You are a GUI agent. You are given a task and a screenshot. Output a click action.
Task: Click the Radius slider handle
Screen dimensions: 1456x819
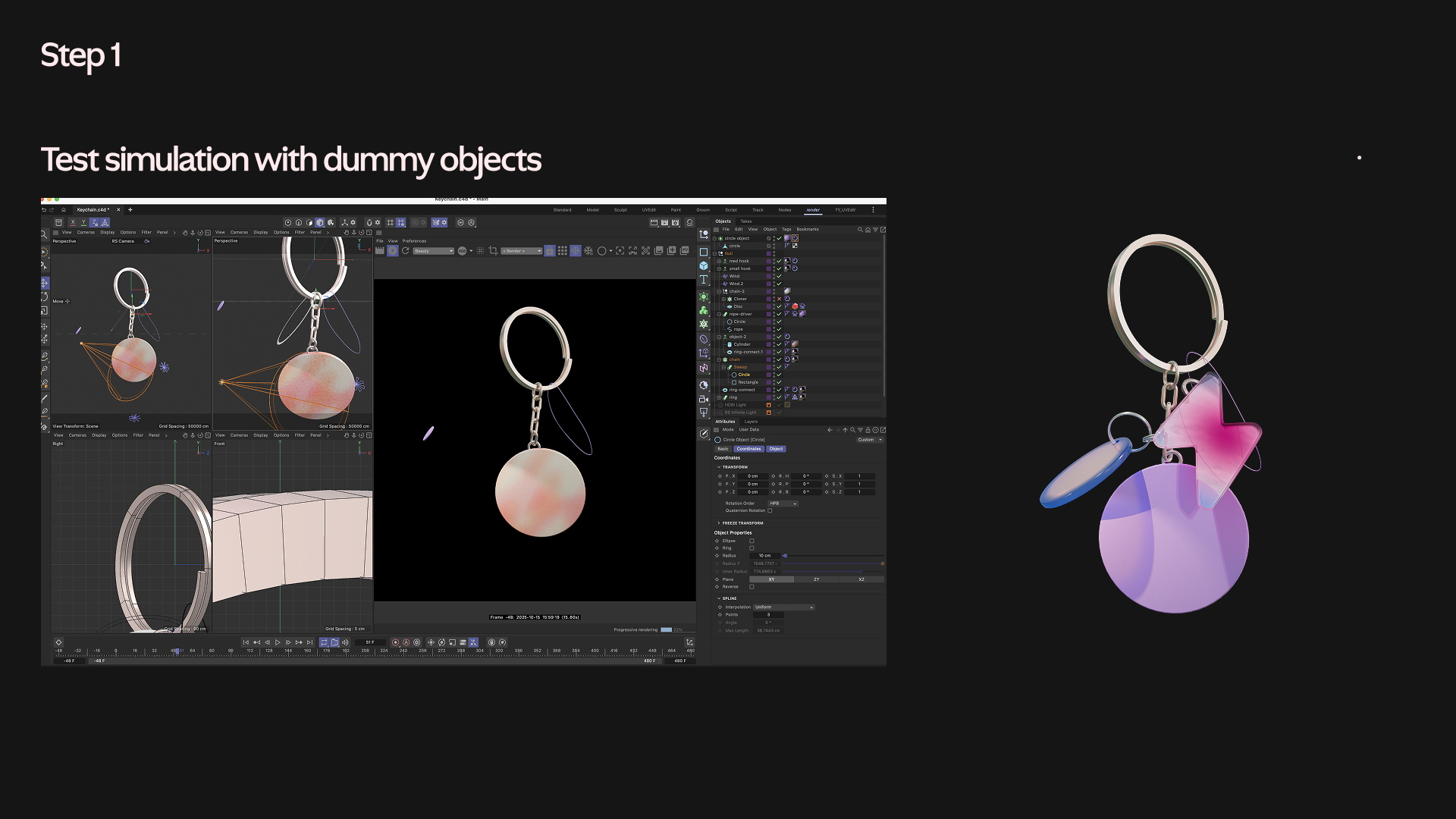[x=785, y=556]
